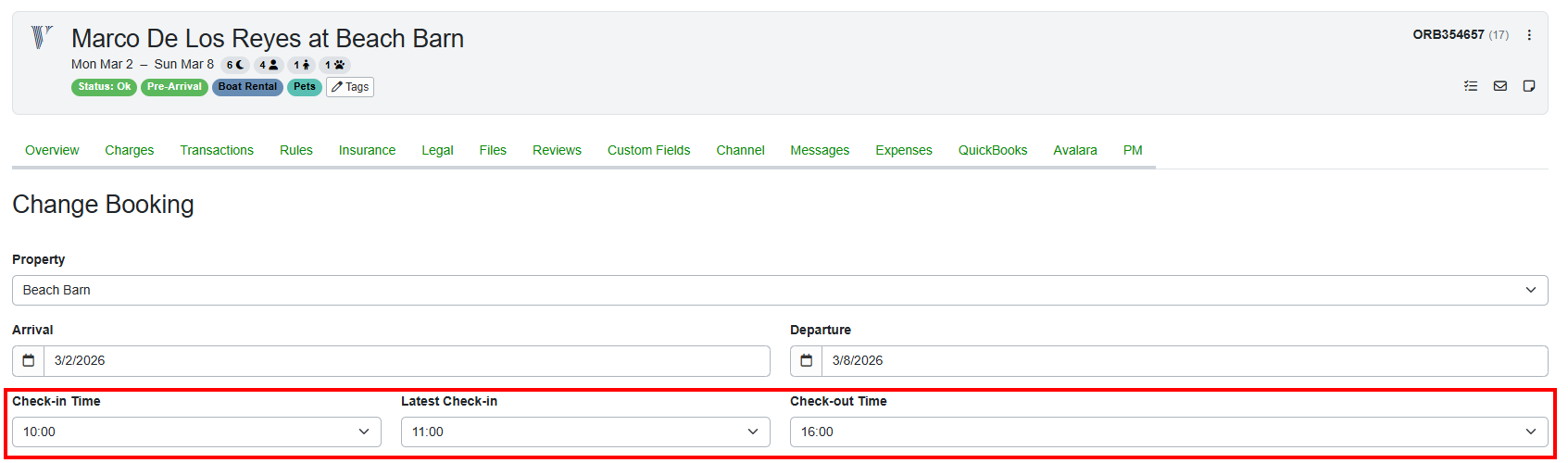The width and height of the screenshot is (1568, 463).
Task: Click the booking reference ORB354657
Action: [x=1449, y=35]
